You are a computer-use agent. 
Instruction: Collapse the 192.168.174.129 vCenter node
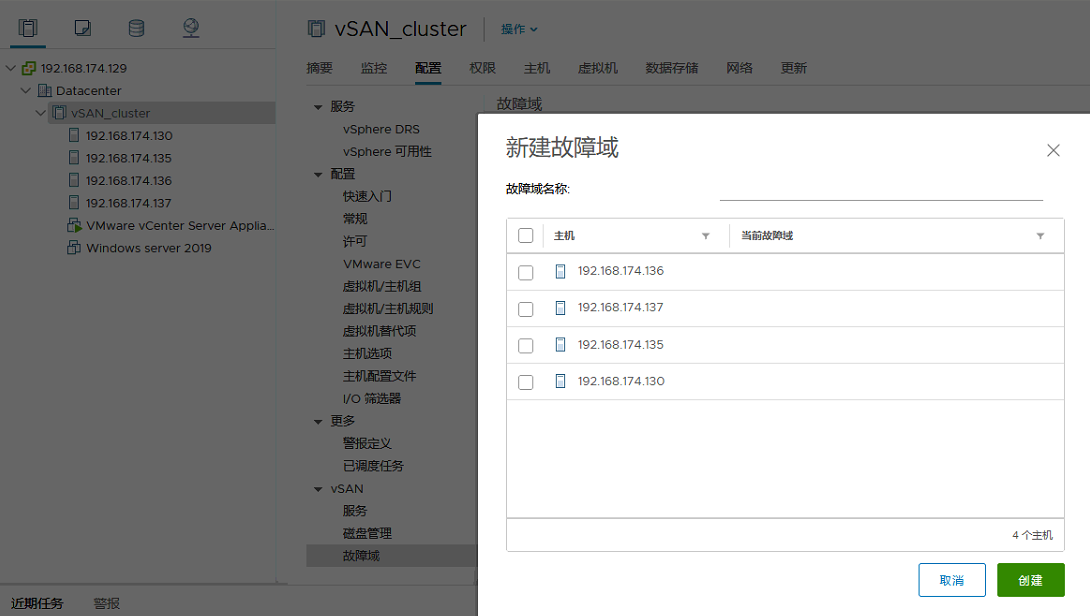coord(11,68)
